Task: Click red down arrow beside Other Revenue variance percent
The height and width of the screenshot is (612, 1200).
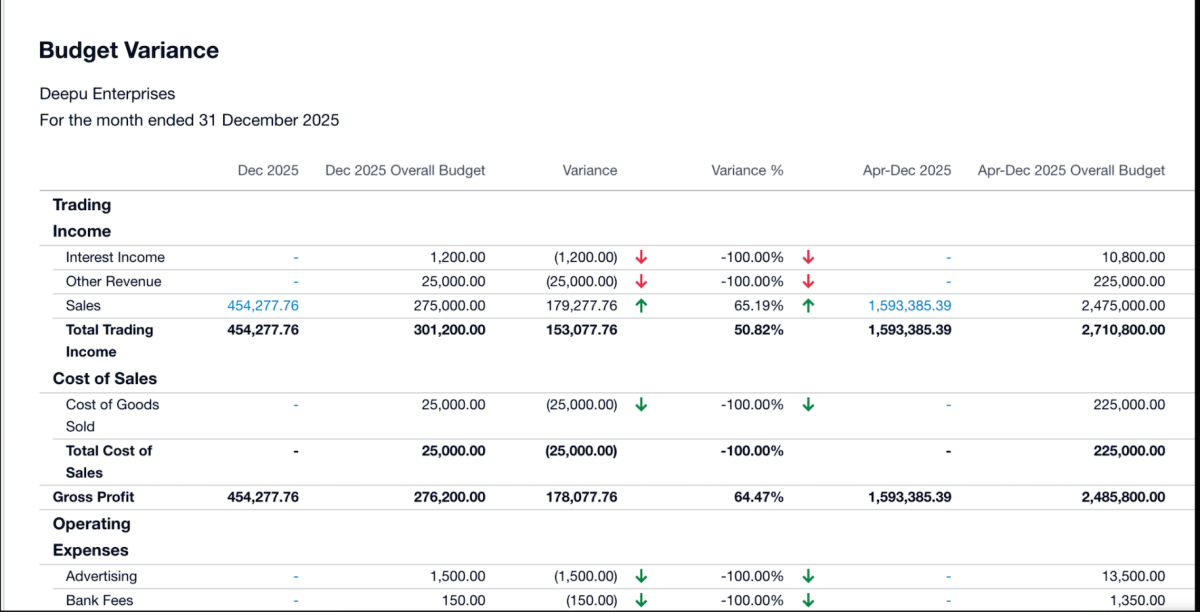Action: pos(808,281)
